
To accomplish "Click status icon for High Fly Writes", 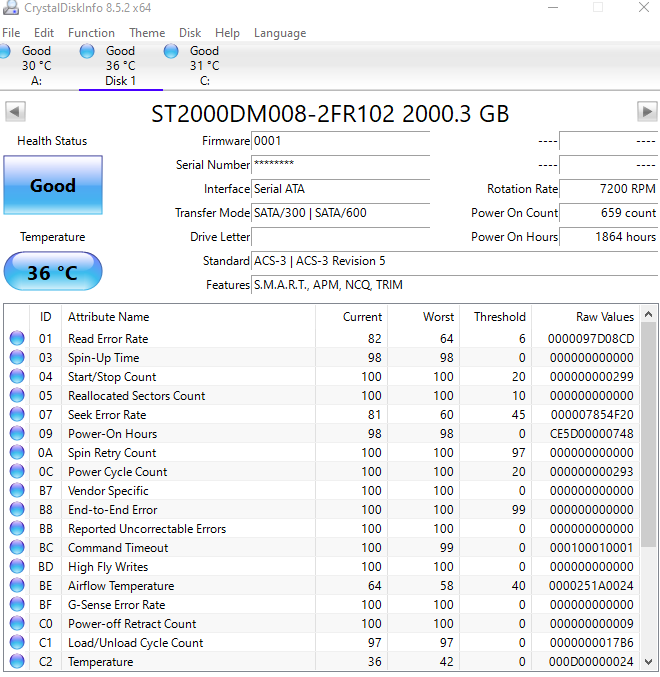I will click(x=17, y=566).
